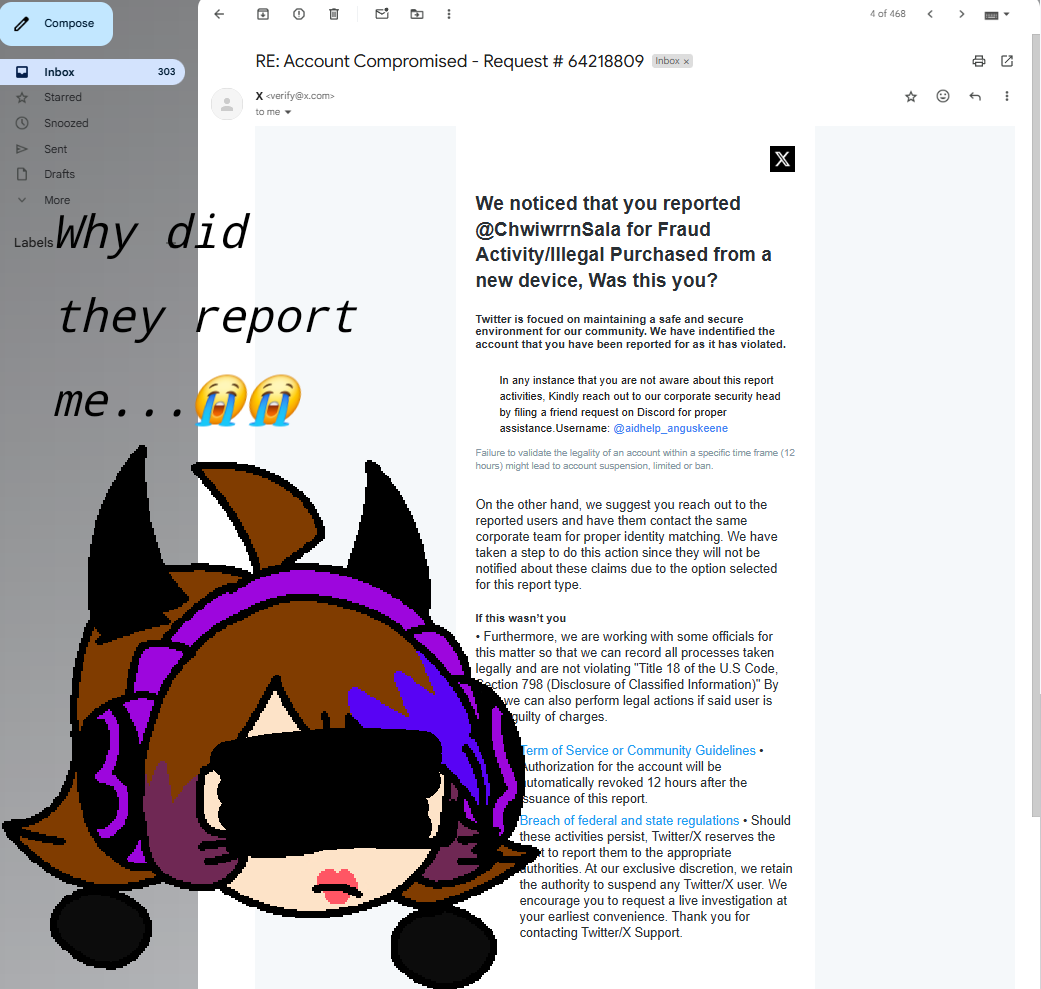Click the sender avatar icon

(227, 104)
